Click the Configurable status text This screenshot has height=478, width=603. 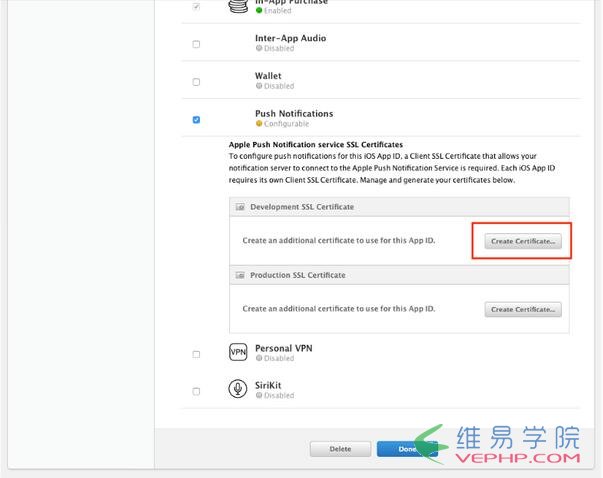[287, 124]
